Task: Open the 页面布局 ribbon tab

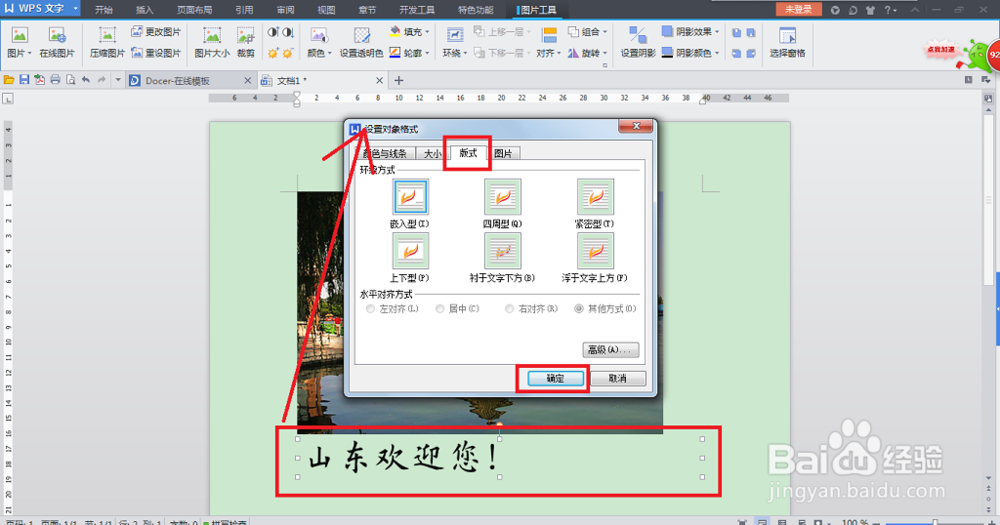Action: click(195, 10)
